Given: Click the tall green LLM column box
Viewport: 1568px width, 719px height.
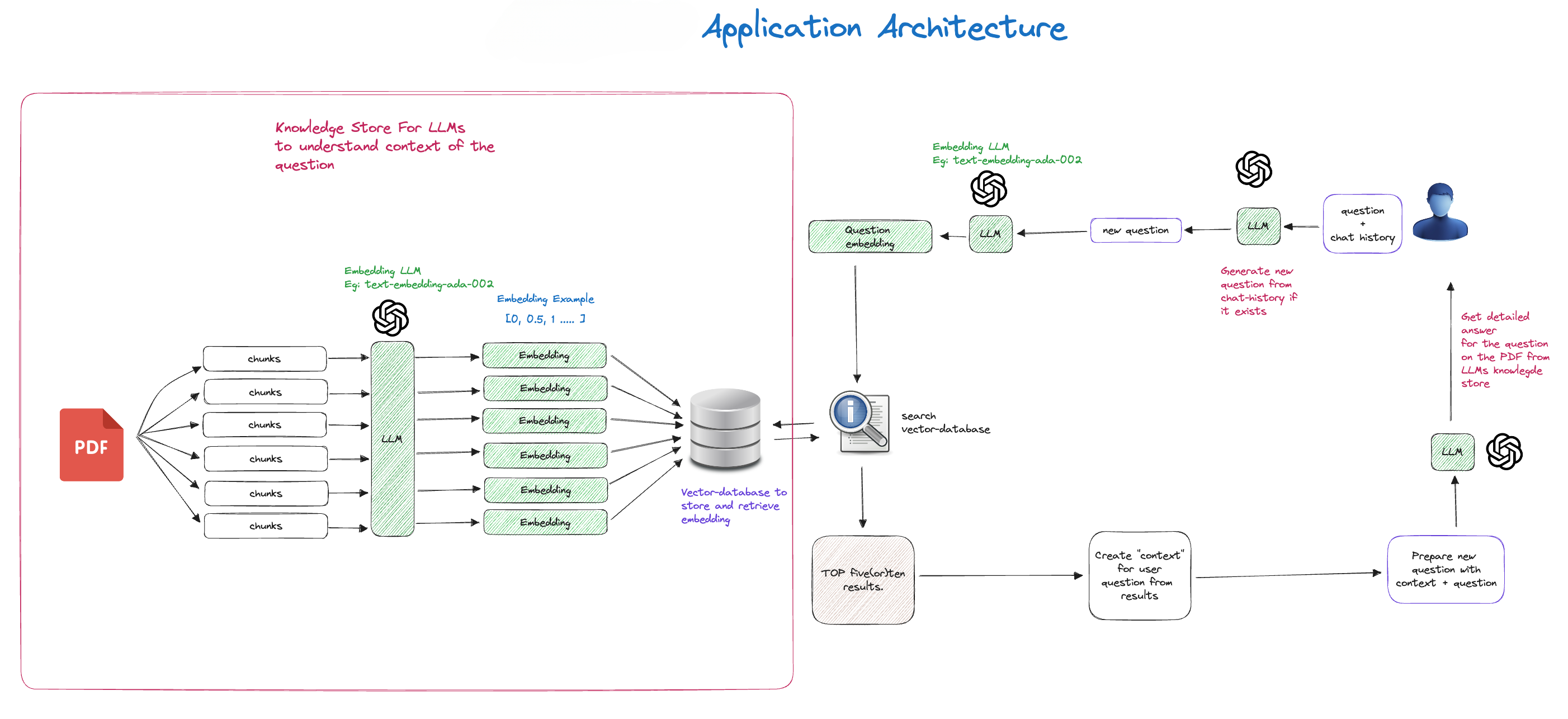Looking at the screenshot, I should click(x=393, y=438).
